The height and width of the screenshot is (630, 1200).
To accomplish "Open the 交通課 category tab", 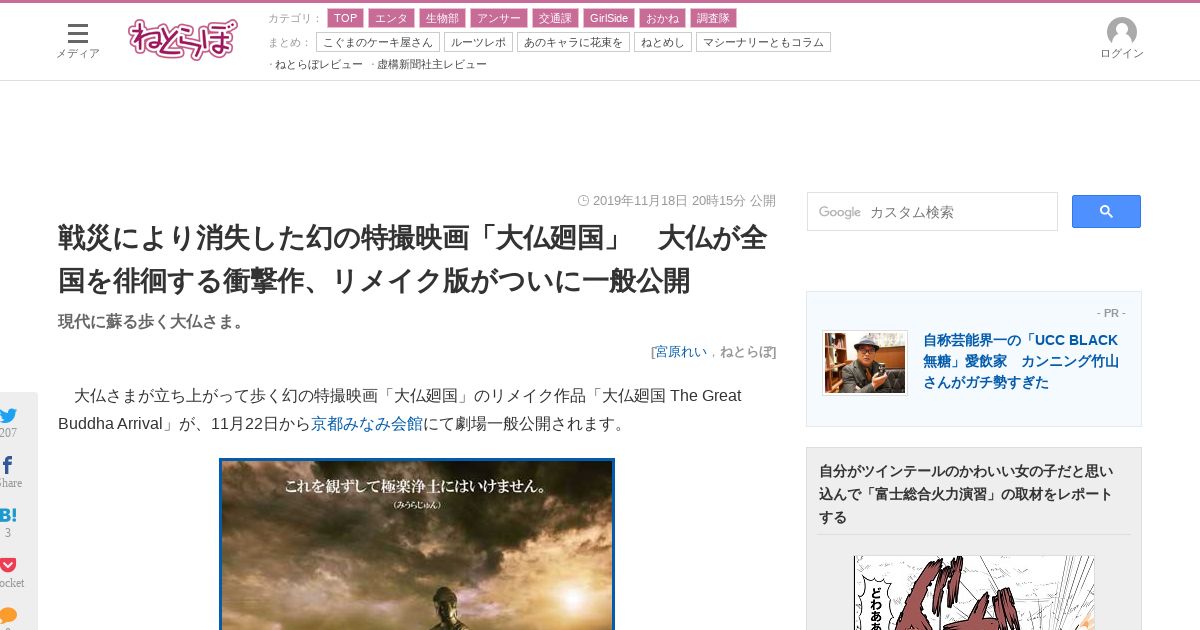I will 555,18.
